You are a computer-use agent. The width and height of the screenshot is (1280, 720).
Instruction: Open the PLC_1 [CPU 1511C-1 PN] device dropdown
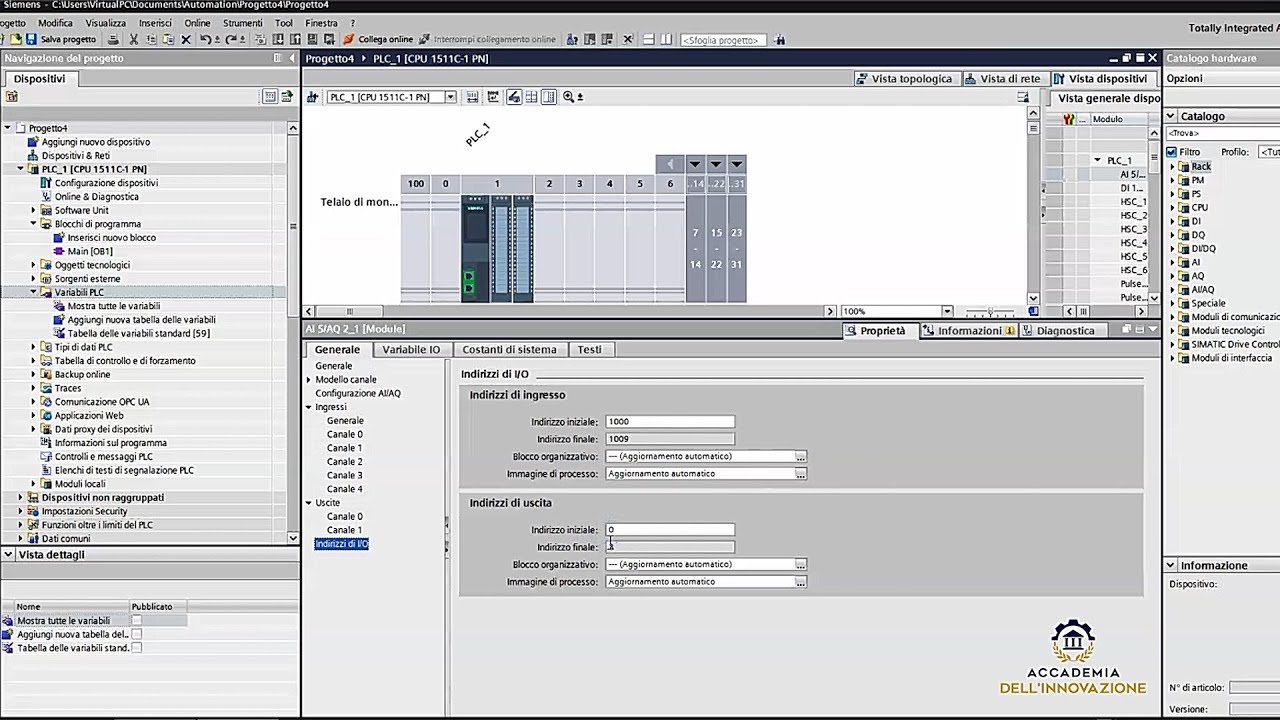(x=450, y=97)
